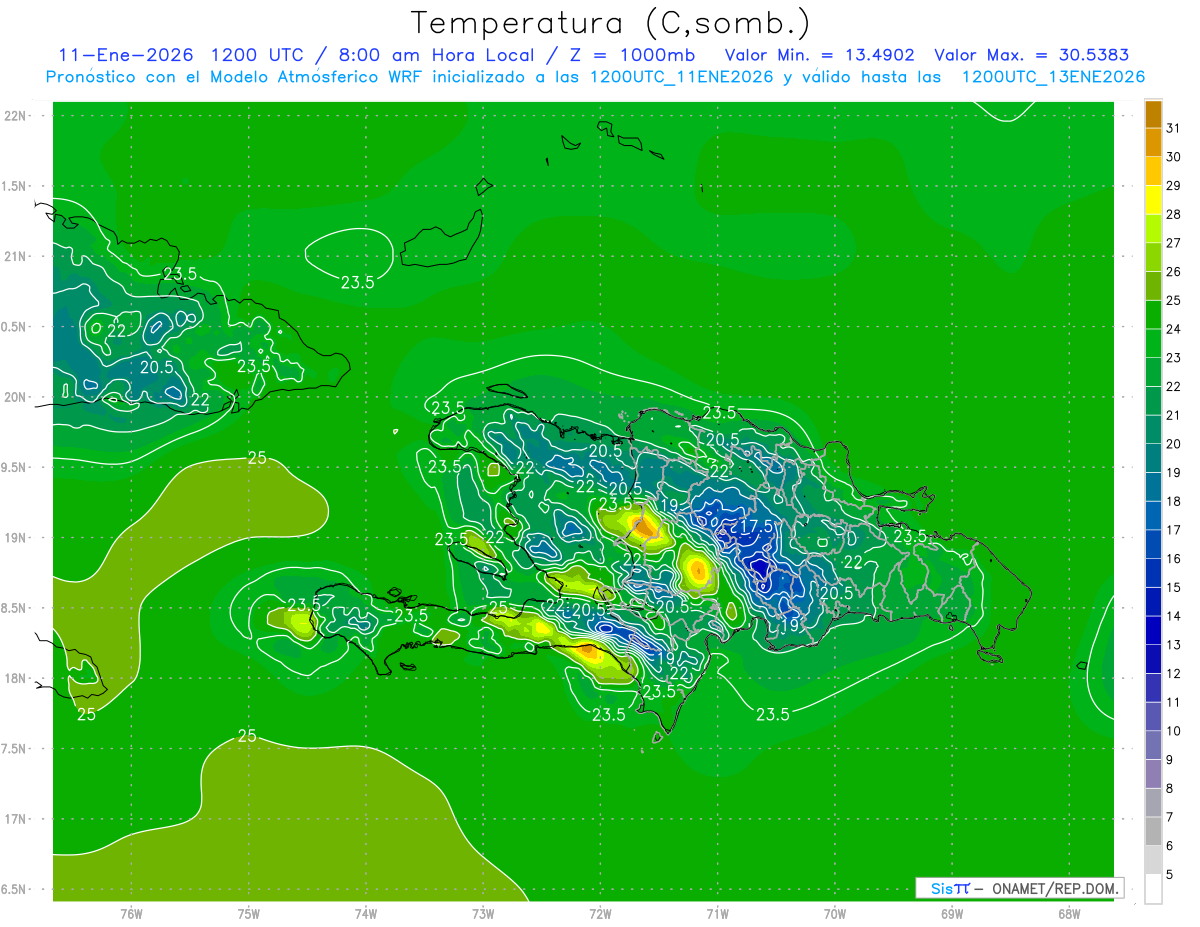This screenshot has height=927, width=1200.
Task: Click the color bar label "24"
Action: (1173, 329)
